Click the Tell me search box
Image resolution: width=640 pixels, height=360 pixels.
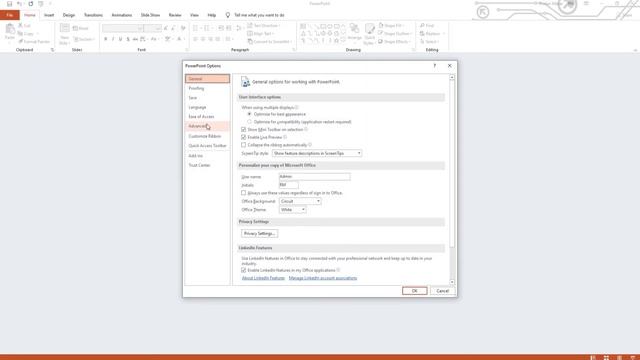259,15
